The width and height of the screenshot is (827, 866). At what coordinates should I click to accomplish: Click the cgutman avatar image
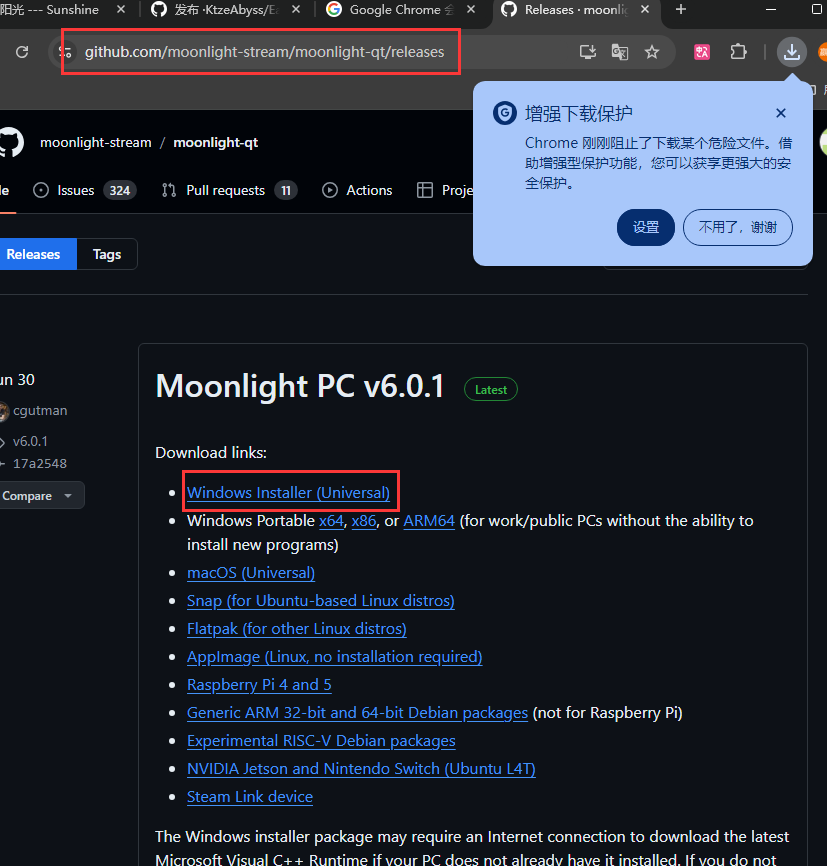[4, 411]
